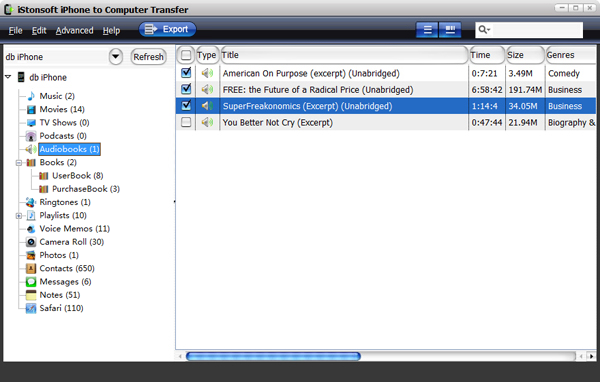This screenshot has width=600, height=382.
Task: Open the Help menu
Action: click(x=111, y=30)
